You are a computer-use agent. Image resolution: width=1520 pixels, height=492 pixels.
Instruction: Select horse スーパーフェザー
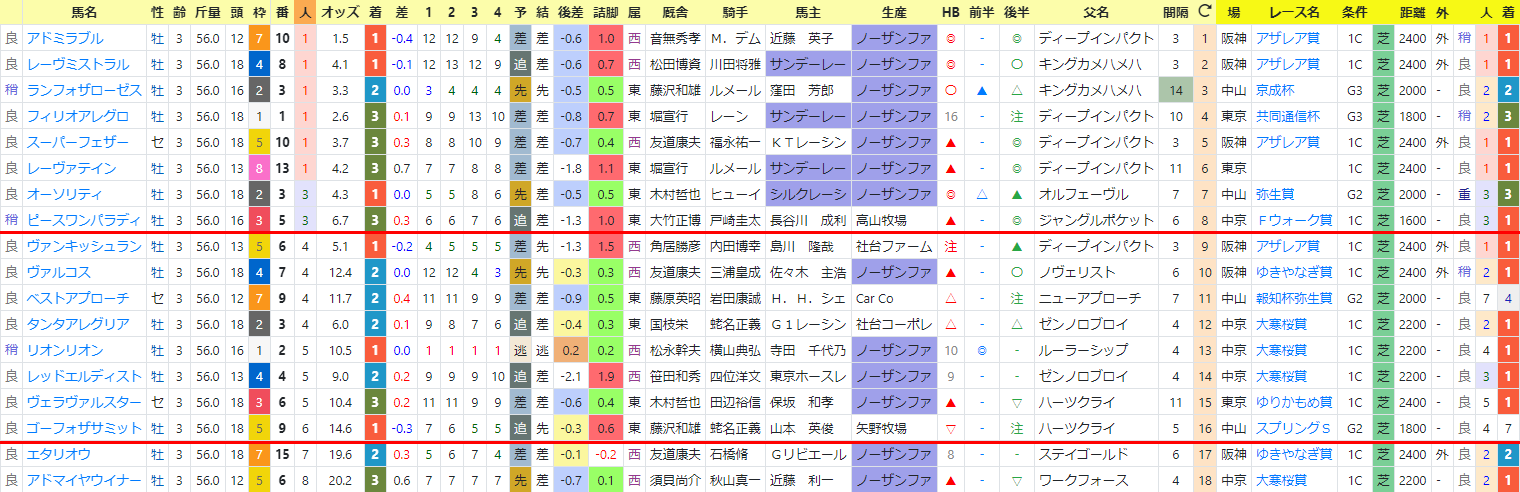78,143
